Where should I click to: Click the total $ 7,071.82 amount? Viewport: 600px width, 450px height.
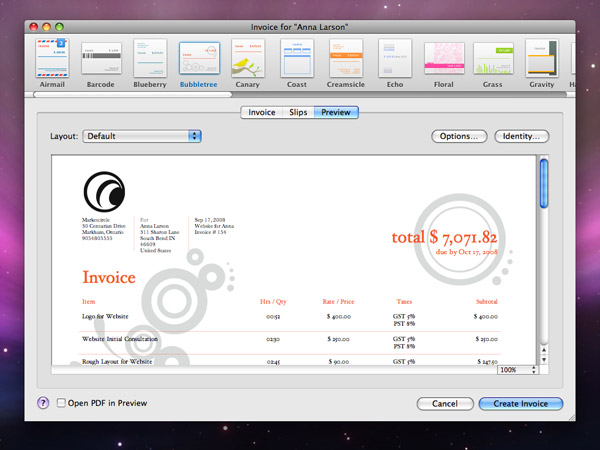[444, 237]
